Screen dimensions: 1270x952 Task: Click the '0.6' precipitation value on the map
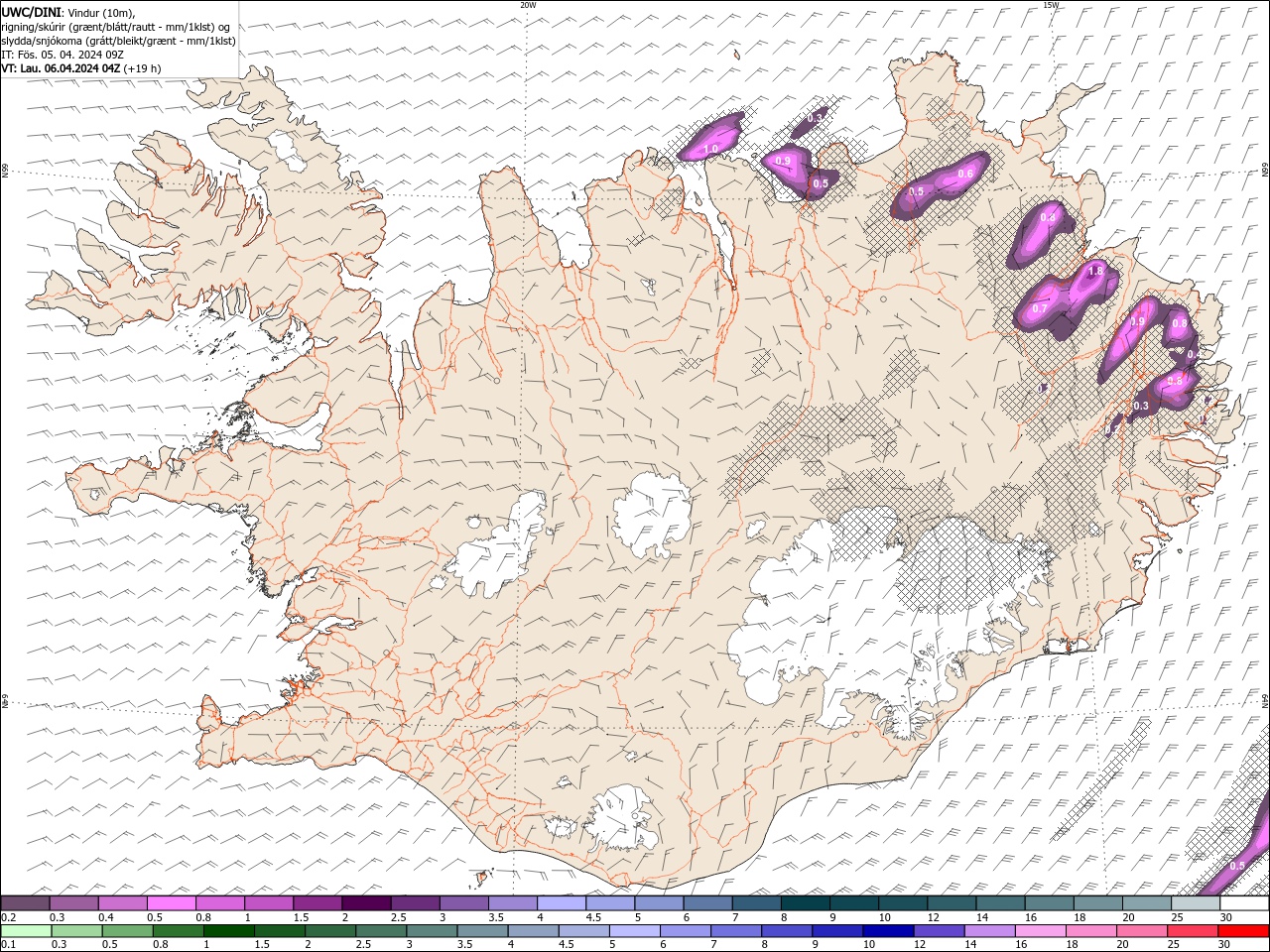coord(964,175)
